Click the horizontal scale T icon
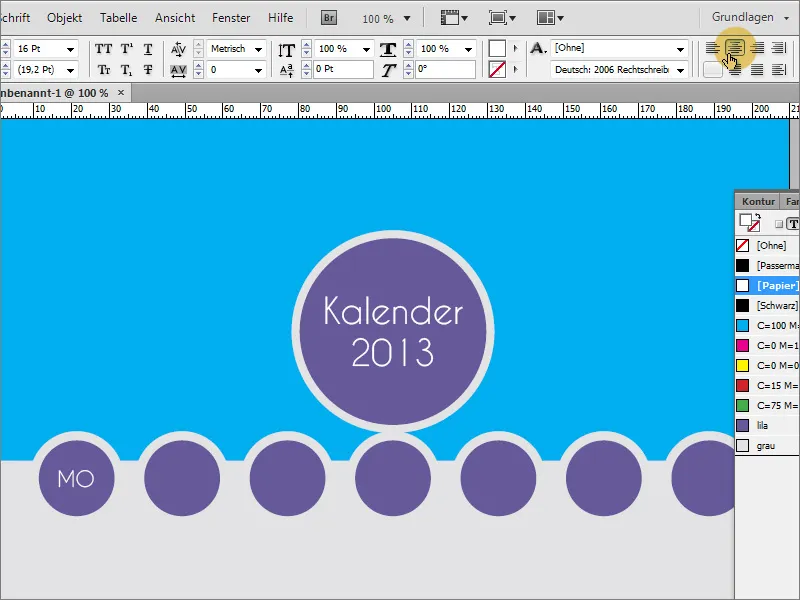 coord(388,49)
